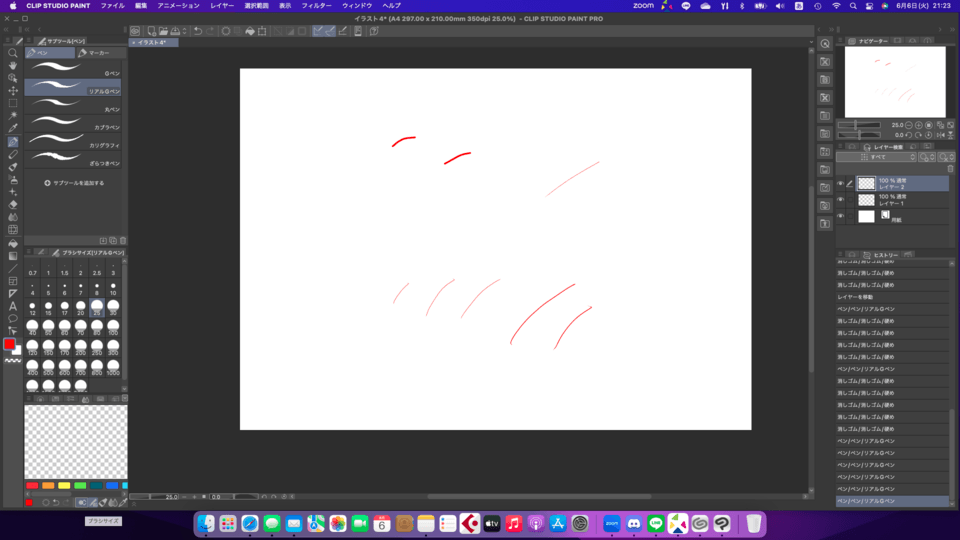The height and width of the screenshot is (540, 960).
Task: Delete sub tool with trash icon
Action: (x=123, y=241)
